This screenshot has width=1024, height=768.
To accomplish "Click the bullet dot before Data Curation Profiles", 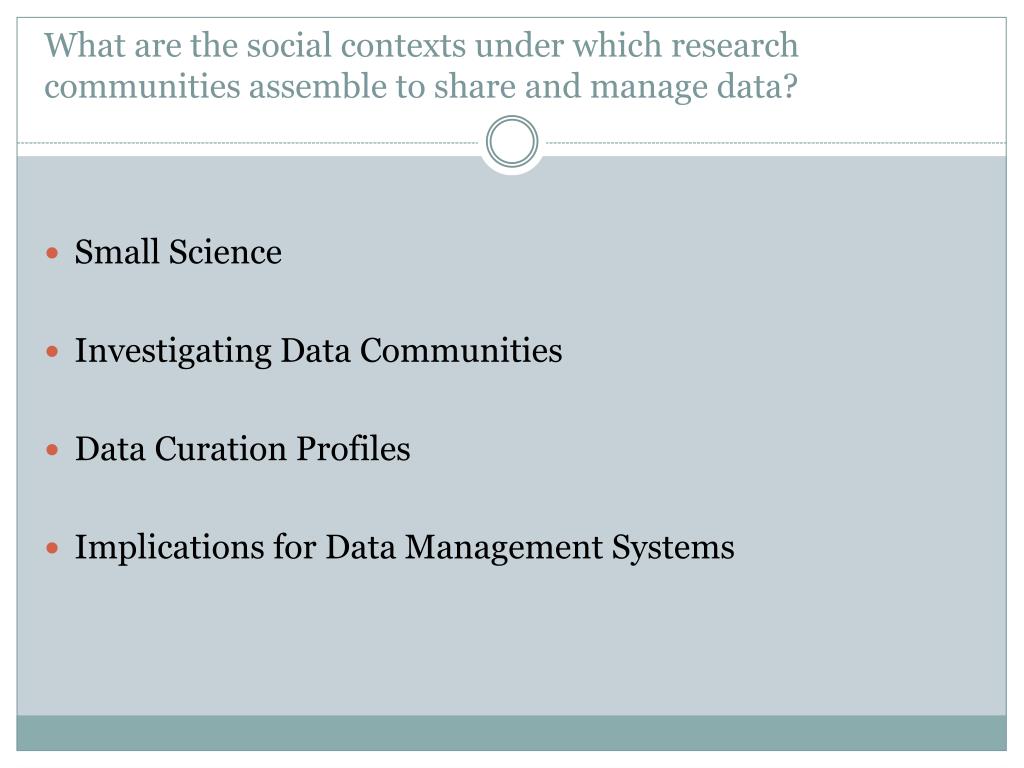I will coord(53,450).
